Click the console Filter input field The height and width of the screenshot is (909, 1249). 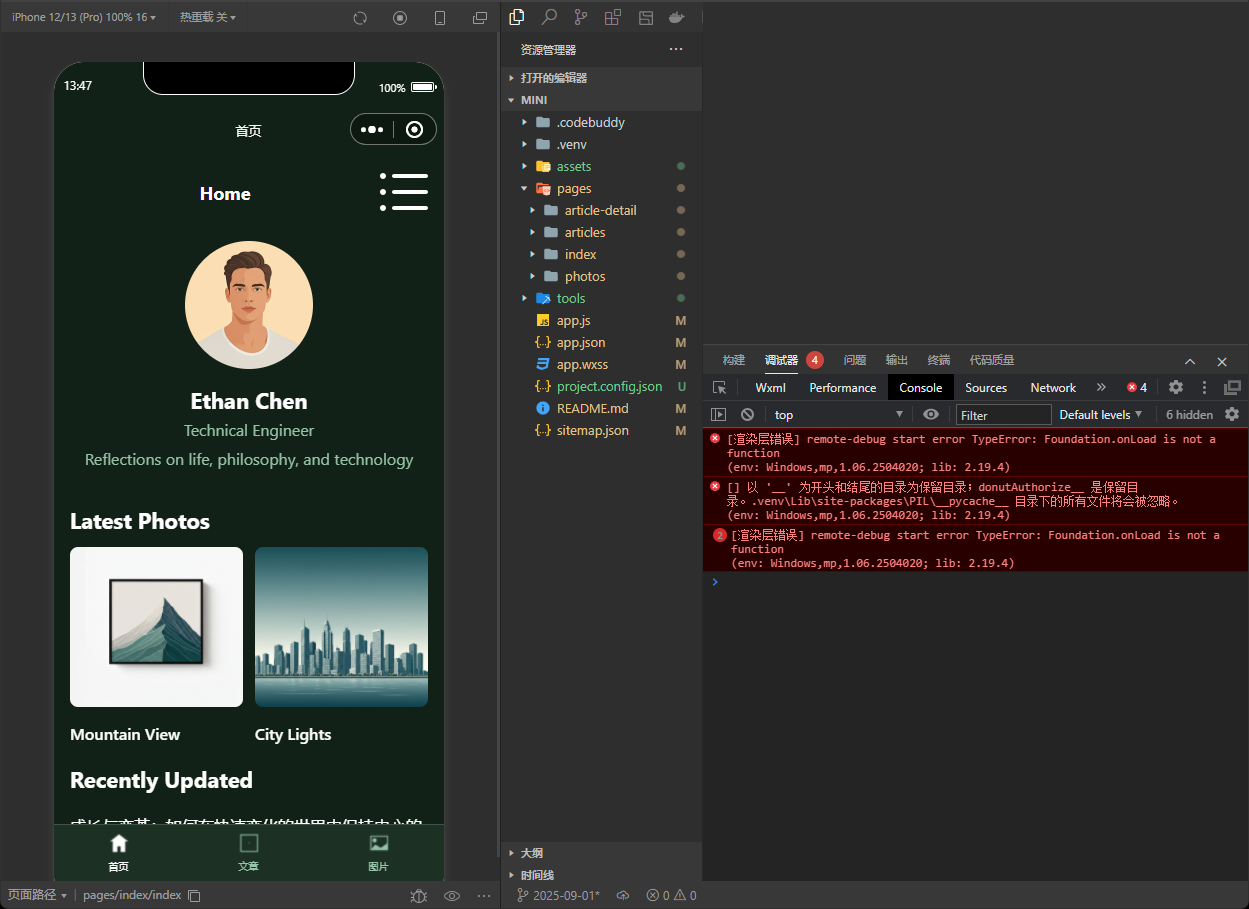tap(1003, 415)
